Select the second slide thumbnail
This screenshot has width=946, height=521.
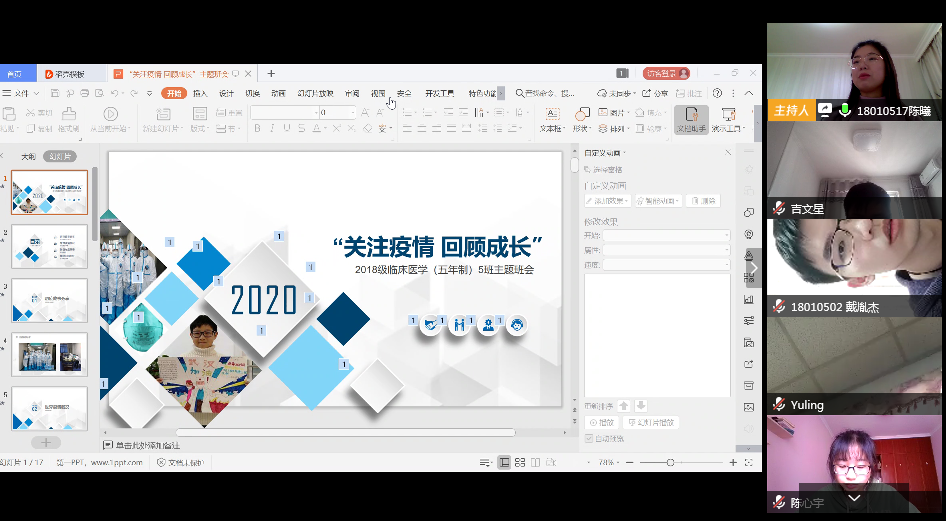click(49, 246)
